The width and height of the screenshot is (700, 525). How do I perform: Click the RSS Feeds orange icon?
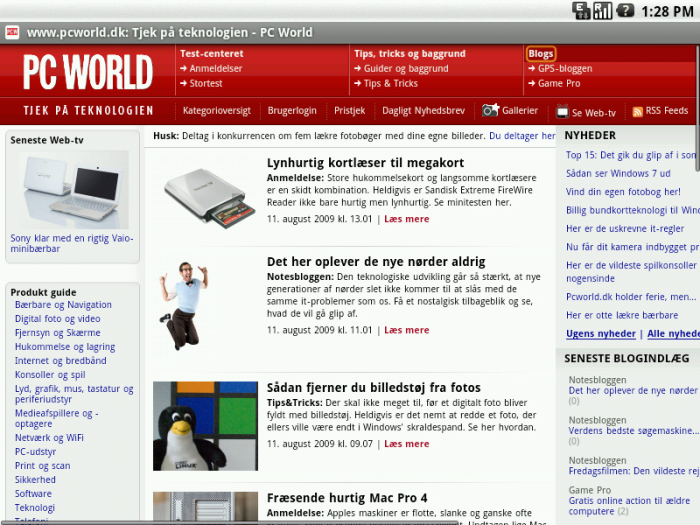pyautogui.click(x=638, y=112)
